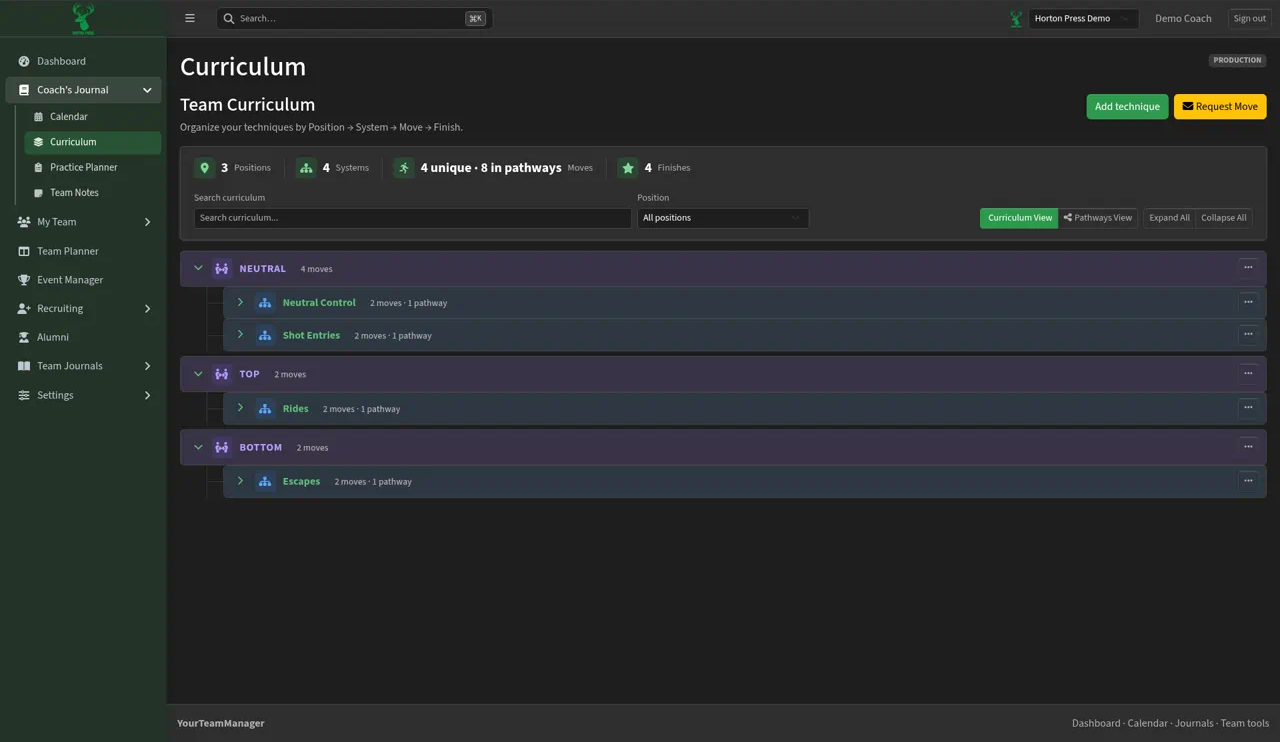Click the Request Move button
1280x742 pixels.
(x=1220, y=106)
